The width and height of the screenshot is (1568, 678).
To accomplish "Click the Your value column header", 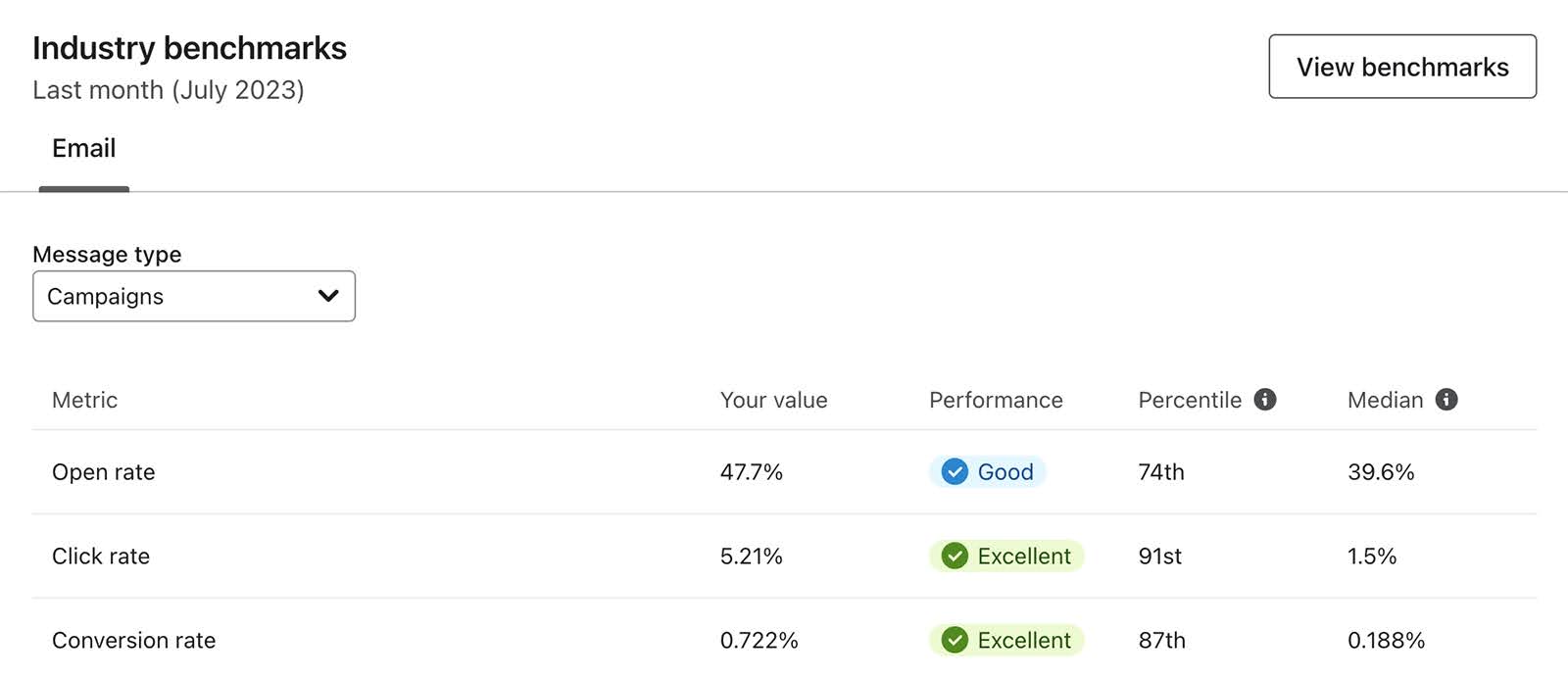I will point(773,400).
